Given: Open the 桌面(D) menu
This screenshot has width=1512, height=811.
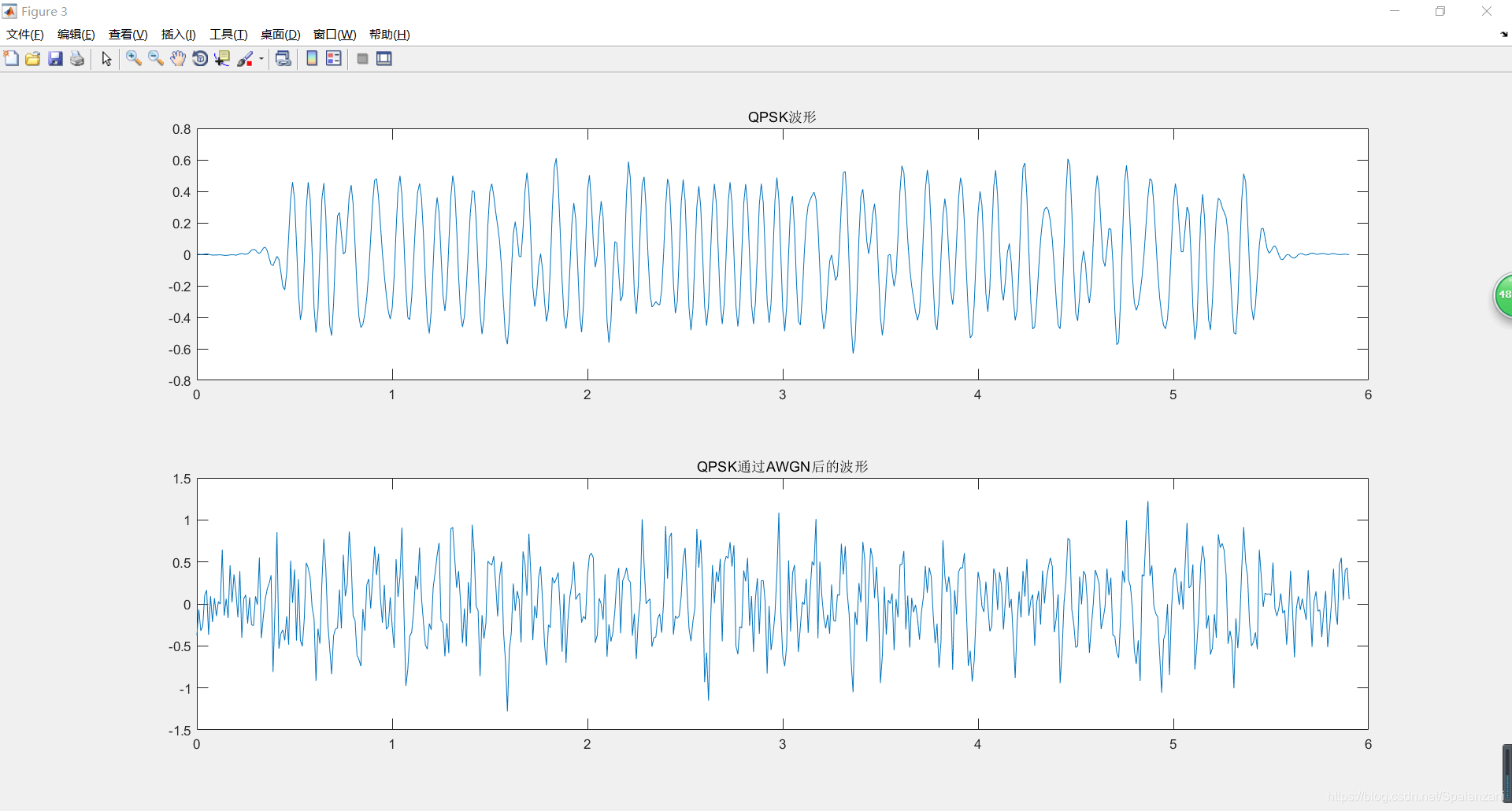Looking at the screenshot, I should point(280,35).
